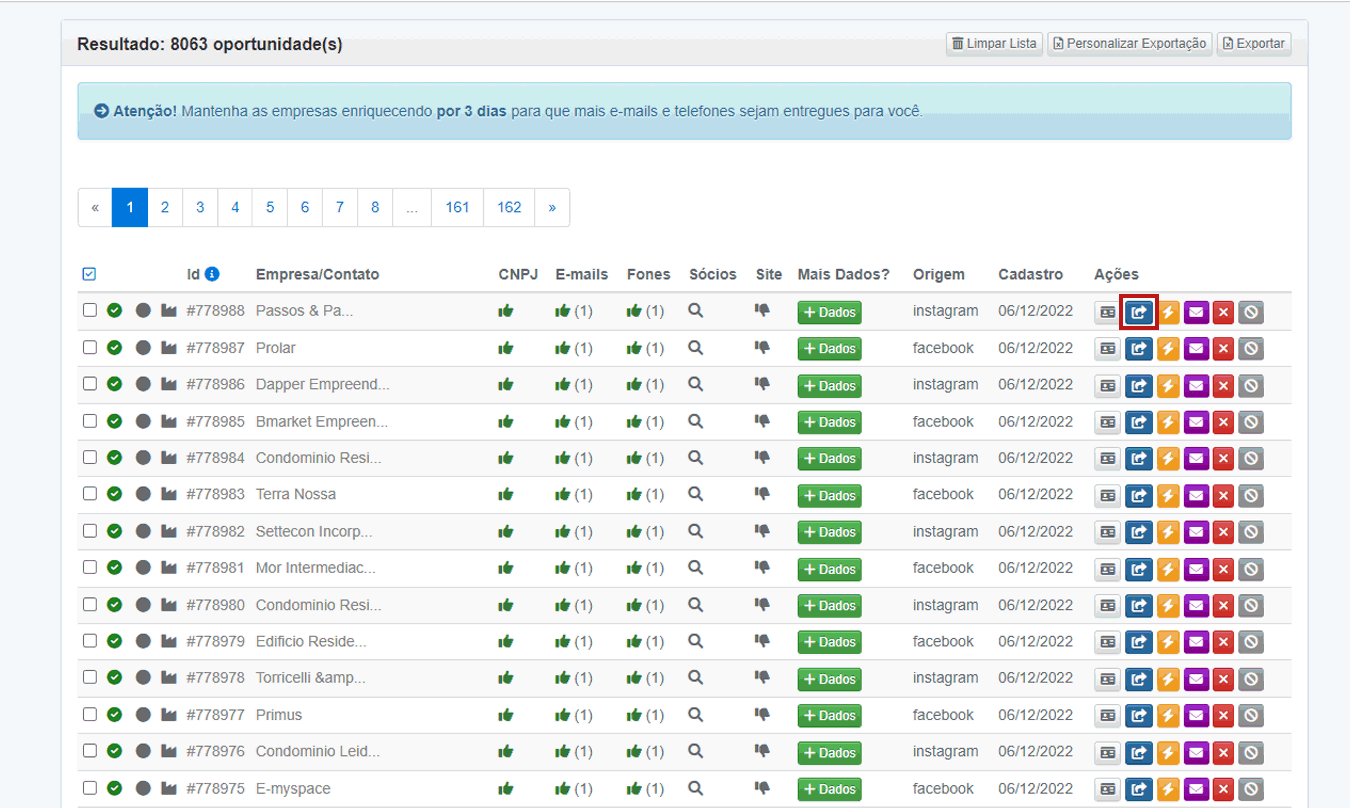Check the box for Prolar row
This screenshot has width=1350, height=808.
click(90, 347)
